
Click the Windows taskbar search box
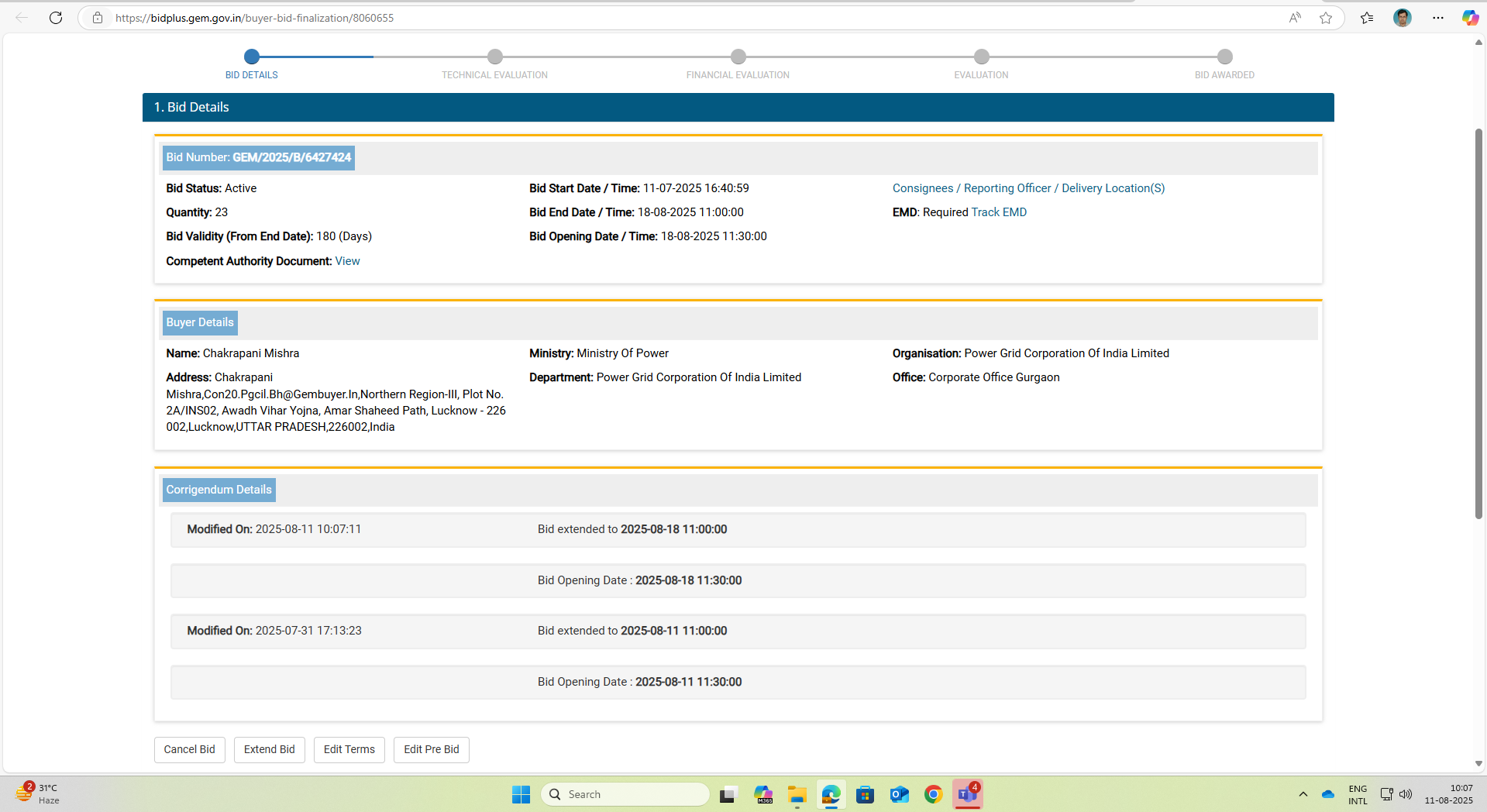(x=625, y=794)
